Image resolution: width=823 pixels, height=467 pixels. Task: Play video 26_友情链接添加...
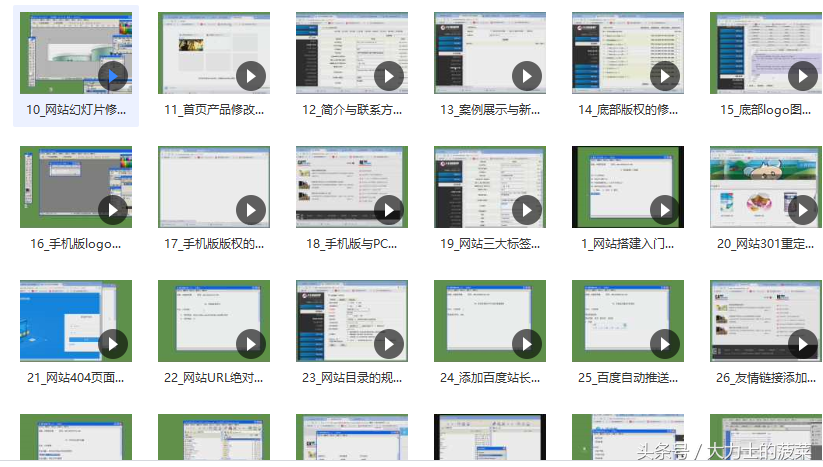[x=803, y=344]
